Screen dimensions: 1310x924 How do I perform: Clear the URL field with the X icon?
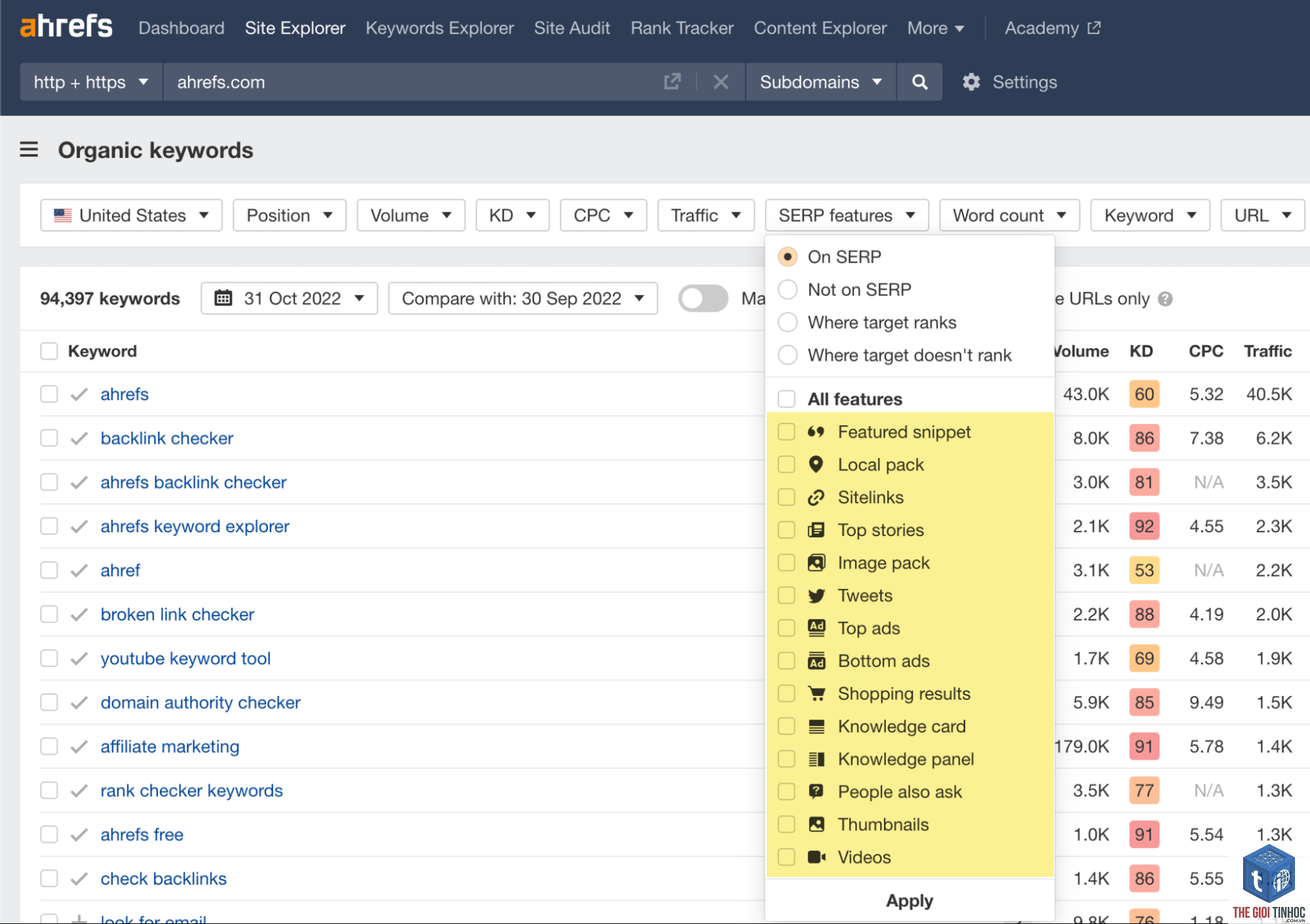[x=721, y=82]
